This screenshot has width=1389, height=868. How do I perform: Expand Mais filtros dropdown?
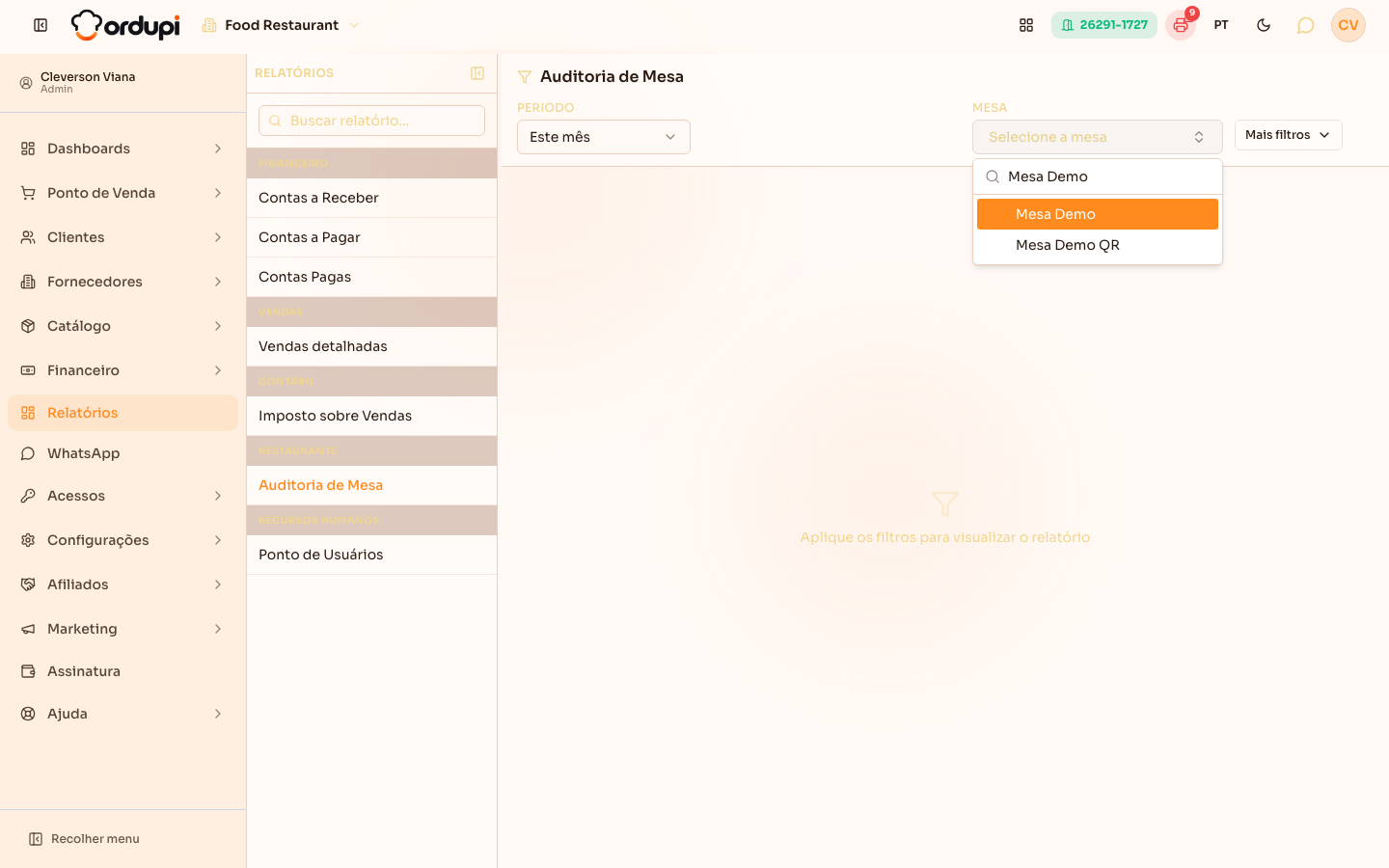click(1289, 135)
